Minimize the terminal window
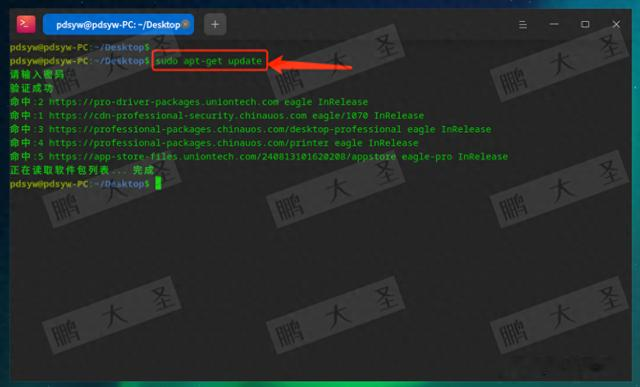 (554, 24)
